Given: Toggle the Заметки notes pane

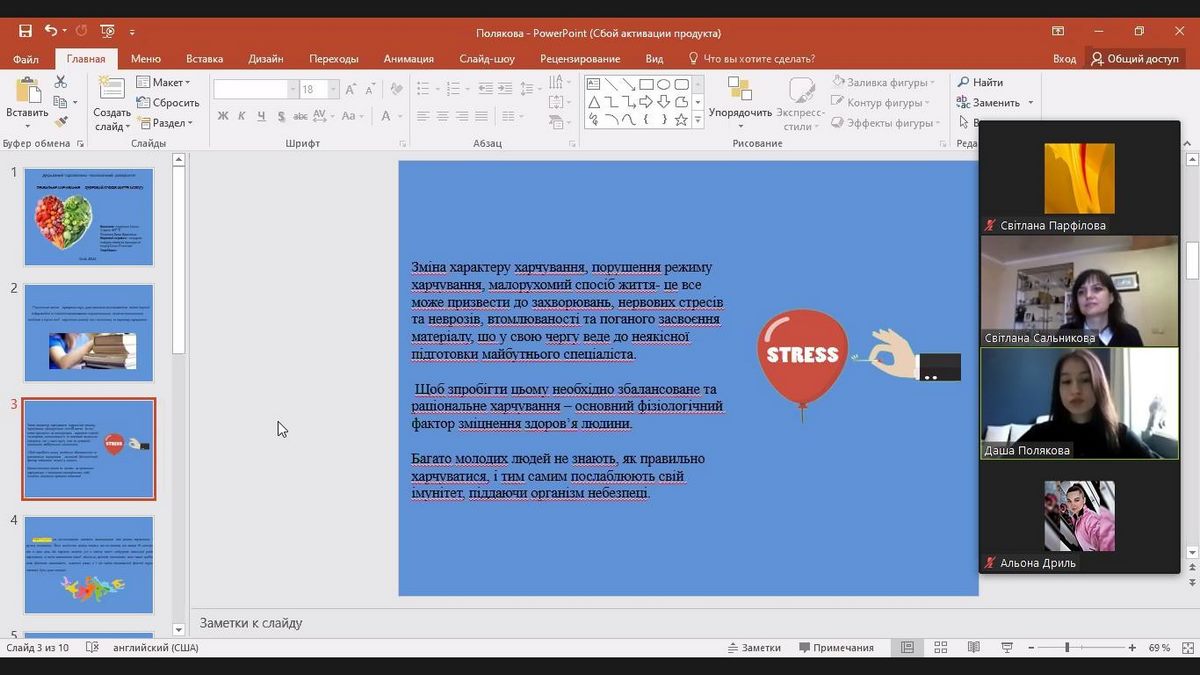Looking at the screenshot, I should (x=754, y=648).
